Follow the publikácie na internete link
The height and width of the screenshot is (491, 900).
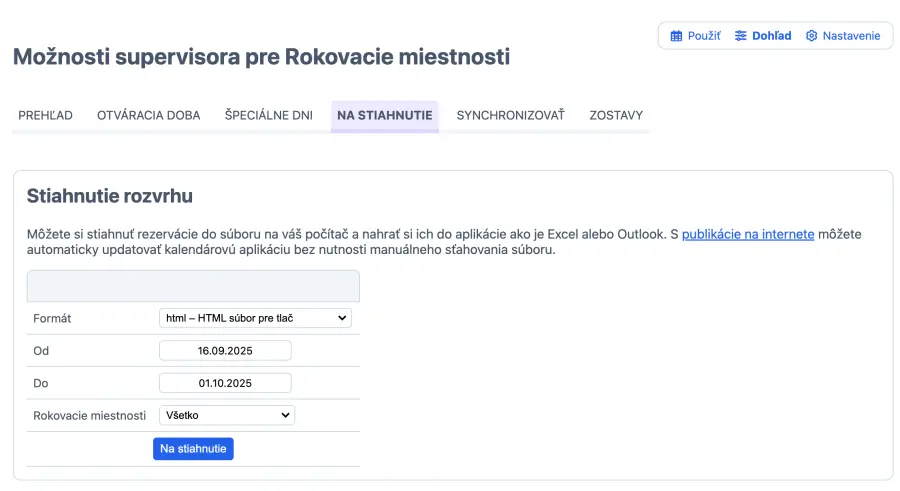point(747,234)
